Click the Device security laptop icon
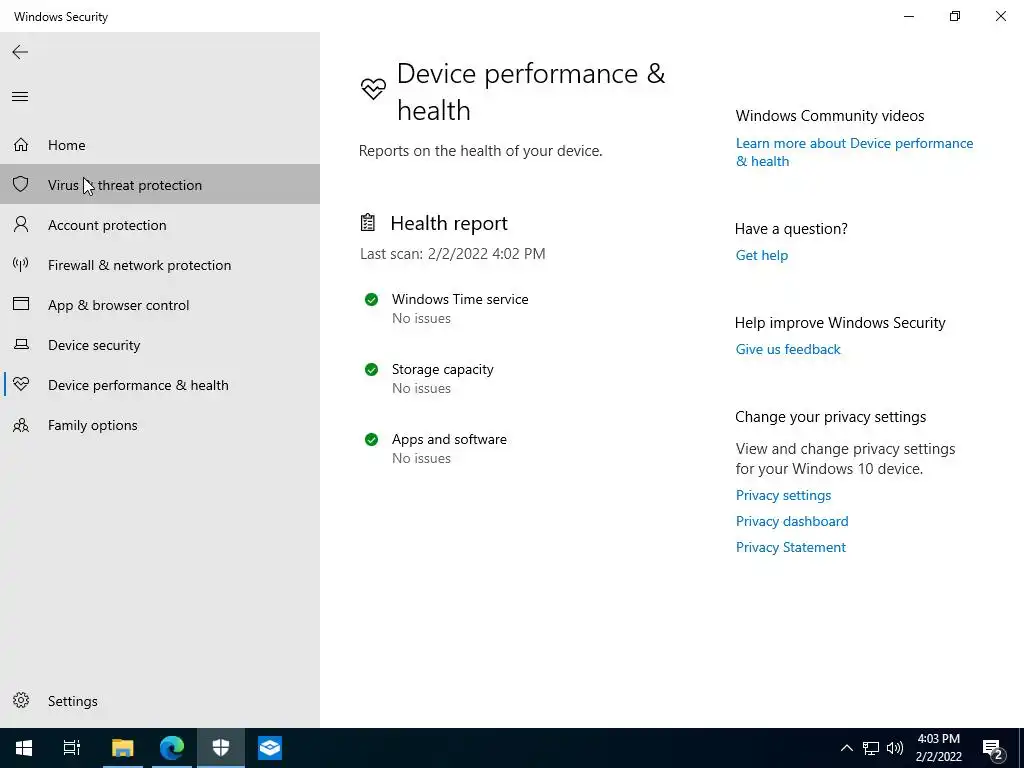Screen dimensions: 1024x768 coord(21,344)
